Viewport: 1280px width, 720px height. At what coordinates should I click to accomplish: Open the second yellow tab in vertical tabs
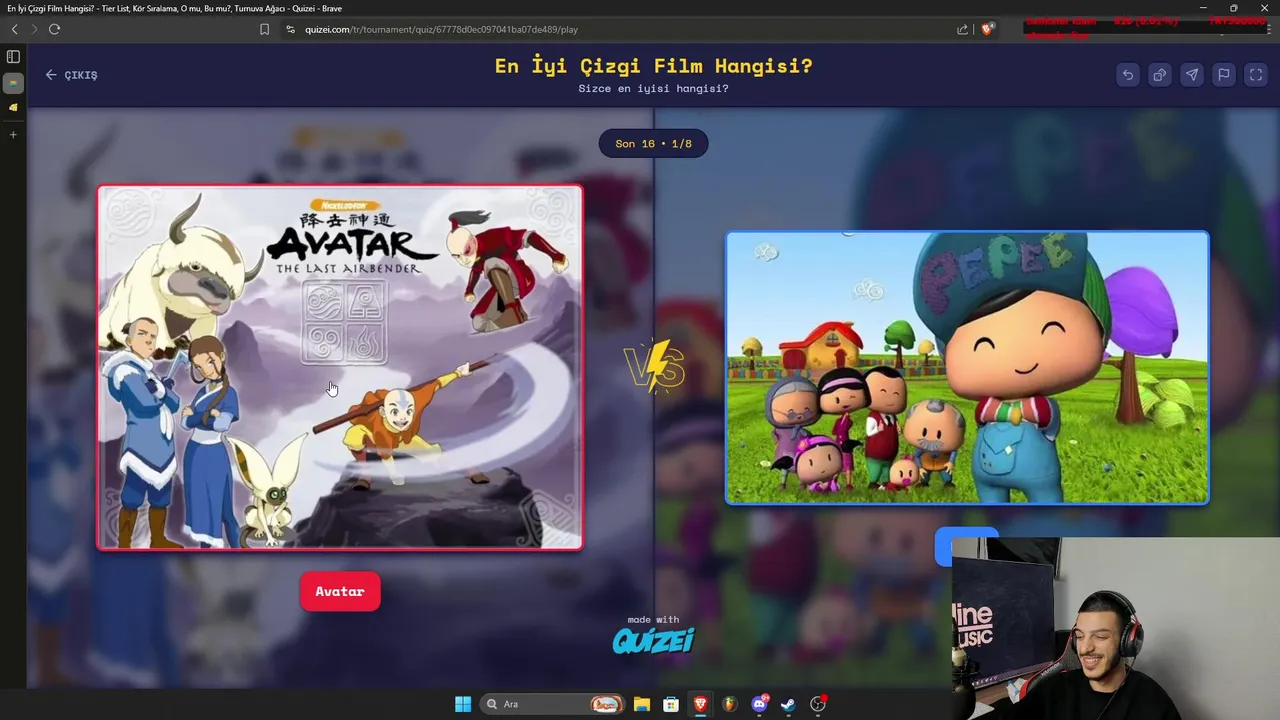(x=13, y=107)
